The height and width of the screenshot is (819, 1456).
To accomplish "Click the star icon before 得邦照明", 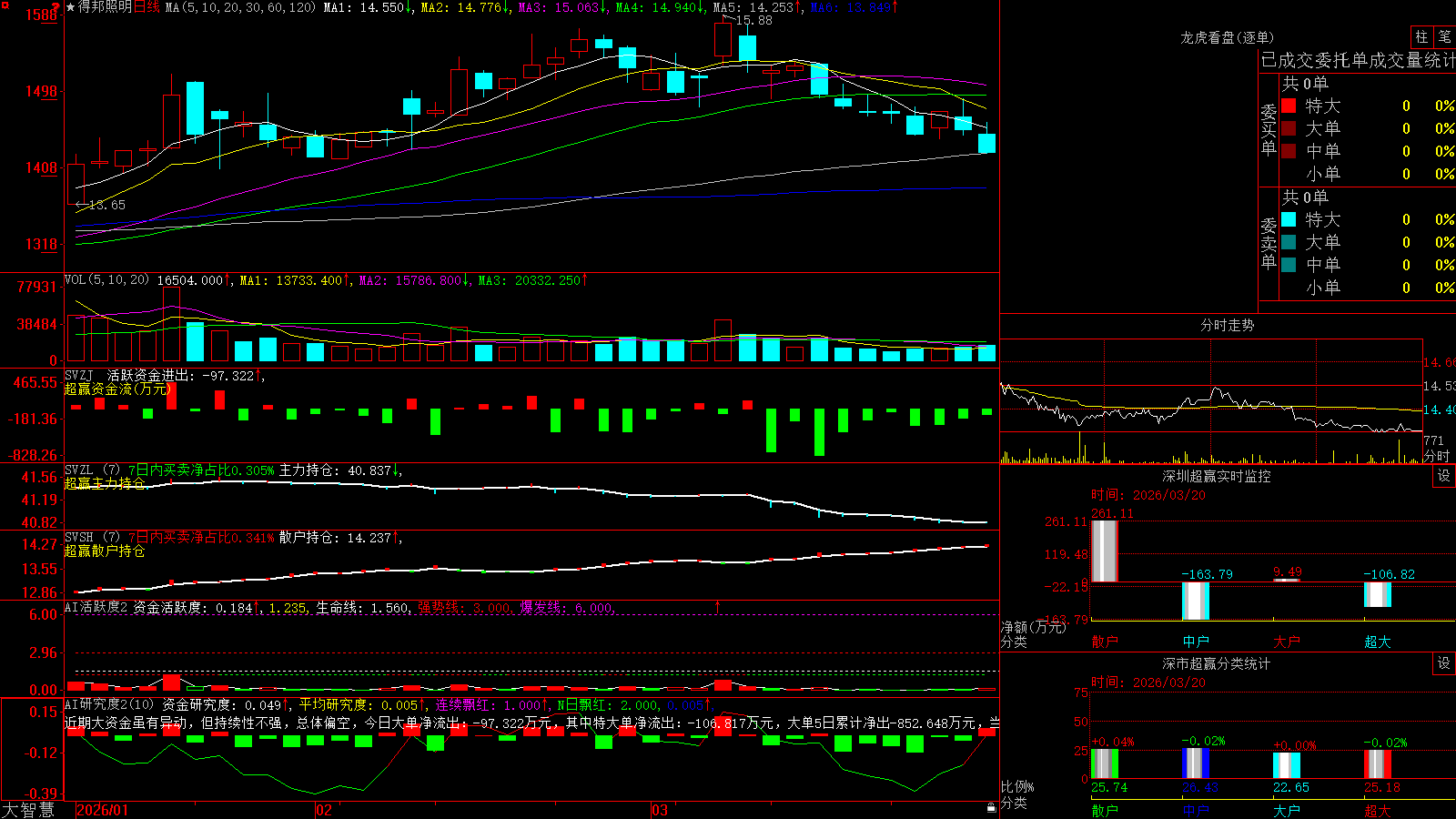I will click(x=70, y=7).
